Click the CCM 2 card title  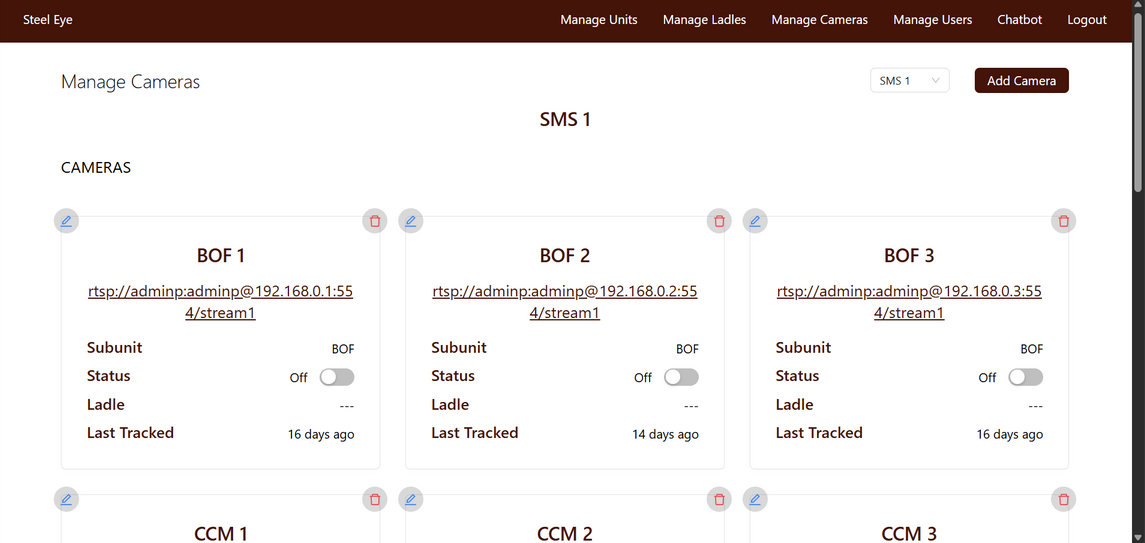[x=565, y=534]
